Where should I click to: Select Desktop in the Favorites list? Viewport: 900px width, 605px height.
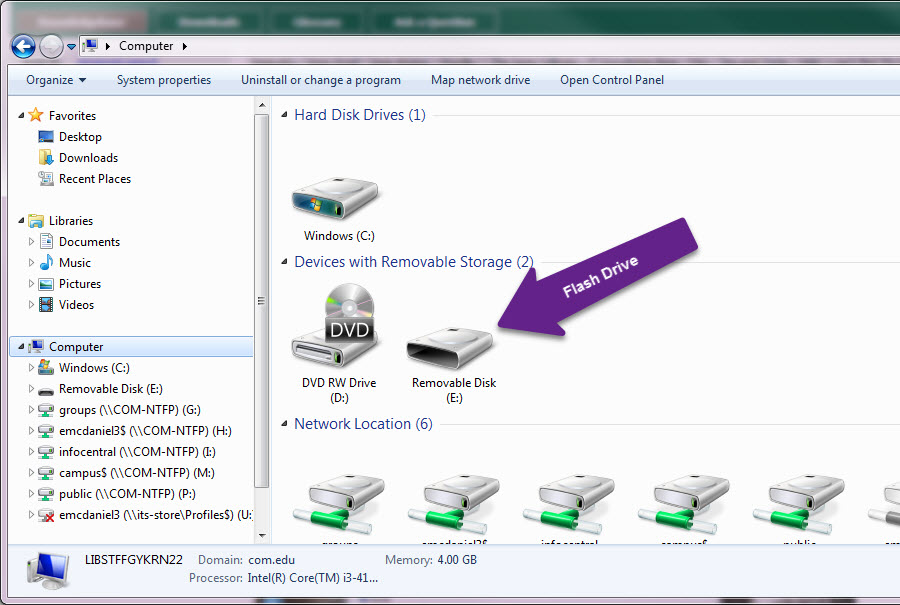tap(78, 136)
